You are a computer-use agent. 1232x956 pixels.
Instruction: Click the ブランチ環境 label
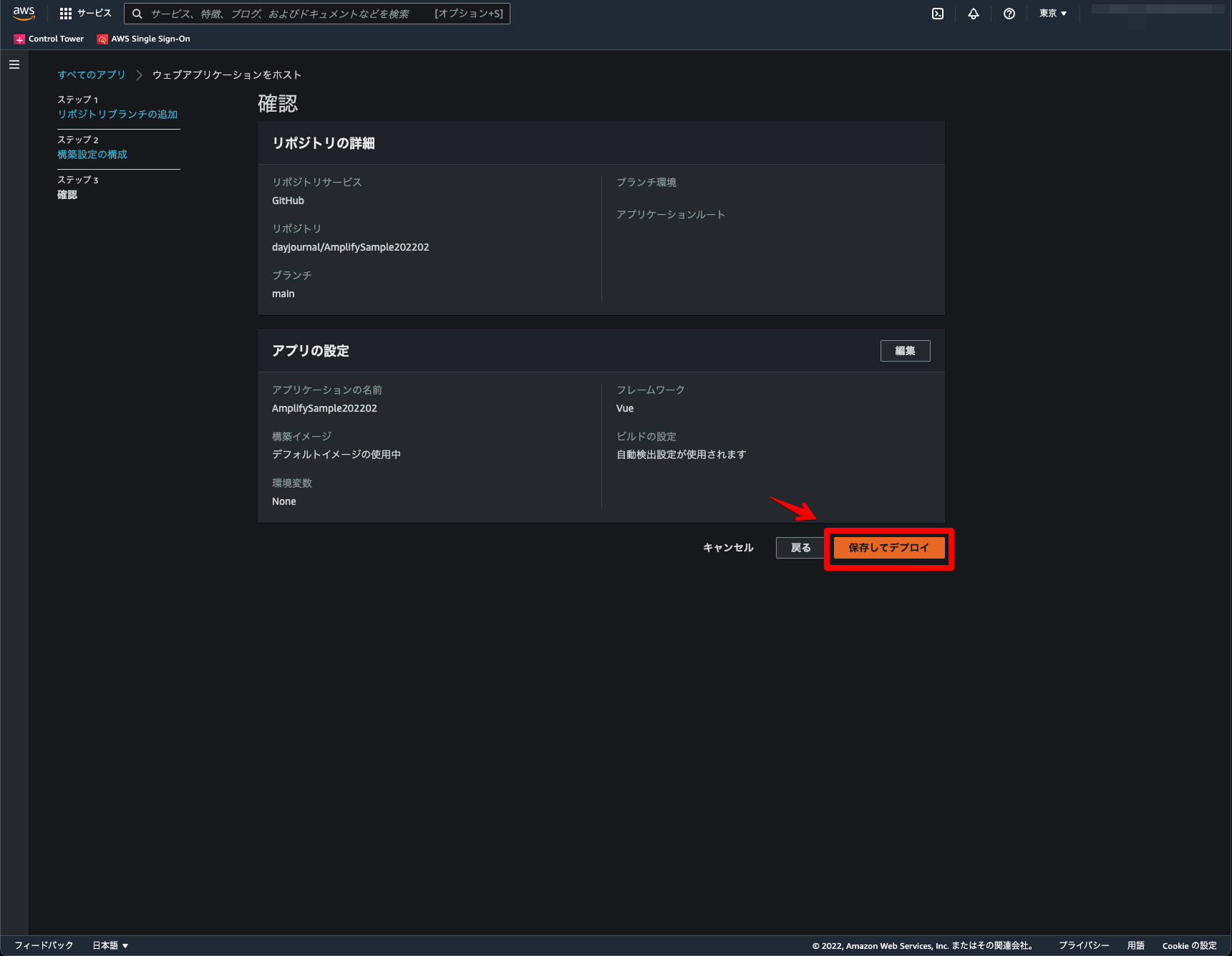click(x=646, y=183)
